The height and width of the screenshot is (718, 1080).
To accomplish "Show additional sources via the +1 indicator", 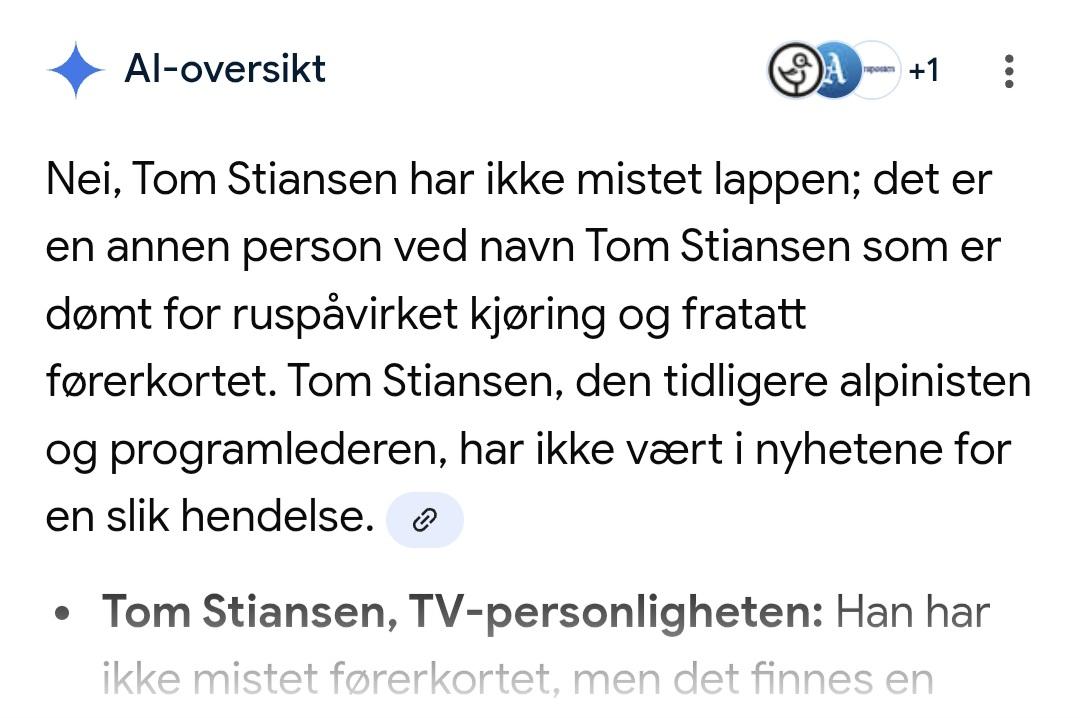I will click(923, 71).
